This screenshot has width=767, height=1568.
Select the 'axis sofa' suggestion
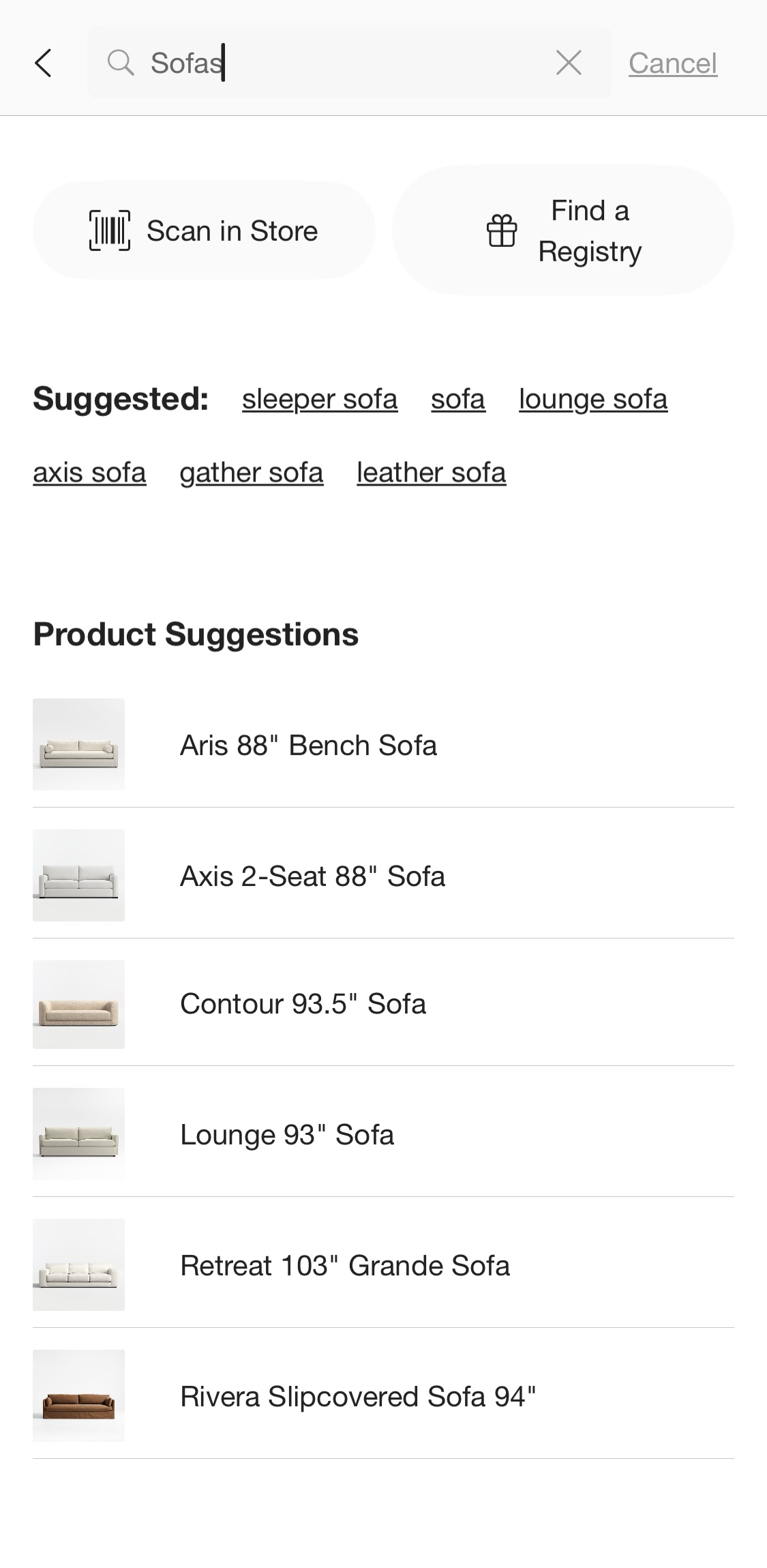[89, 473]
